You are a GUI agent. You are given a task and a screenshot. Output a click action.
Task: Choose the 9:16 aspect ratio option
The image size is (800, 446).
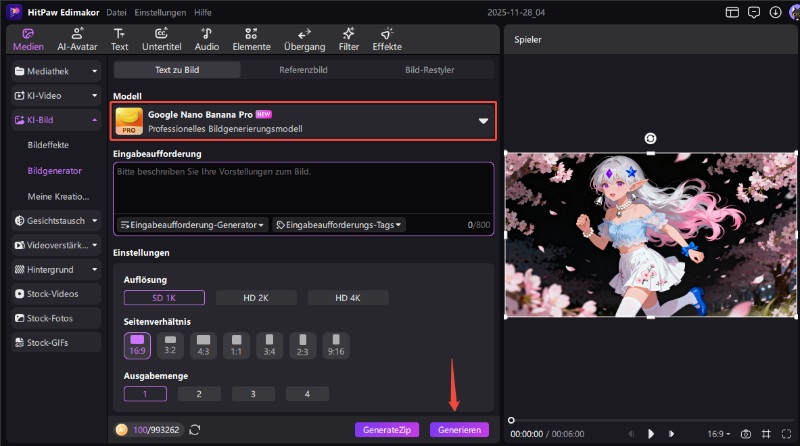pos(335,345)
